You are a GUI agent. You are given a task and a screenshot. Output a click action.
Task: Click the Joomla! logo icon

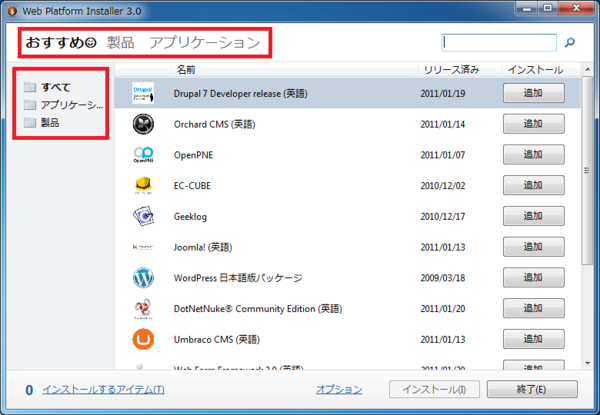pyautogui.click(x=143, y=247)
